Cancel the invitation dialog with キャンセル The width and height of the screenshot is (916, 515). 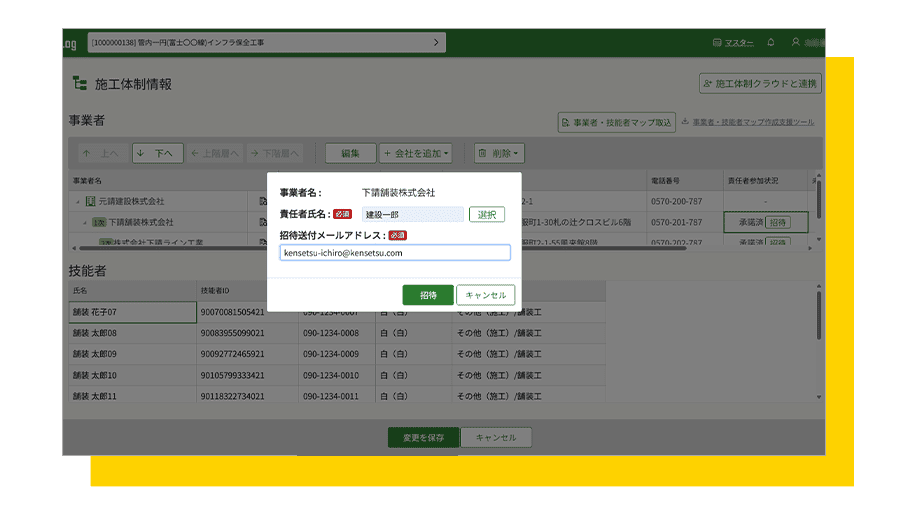click(486, 295)
